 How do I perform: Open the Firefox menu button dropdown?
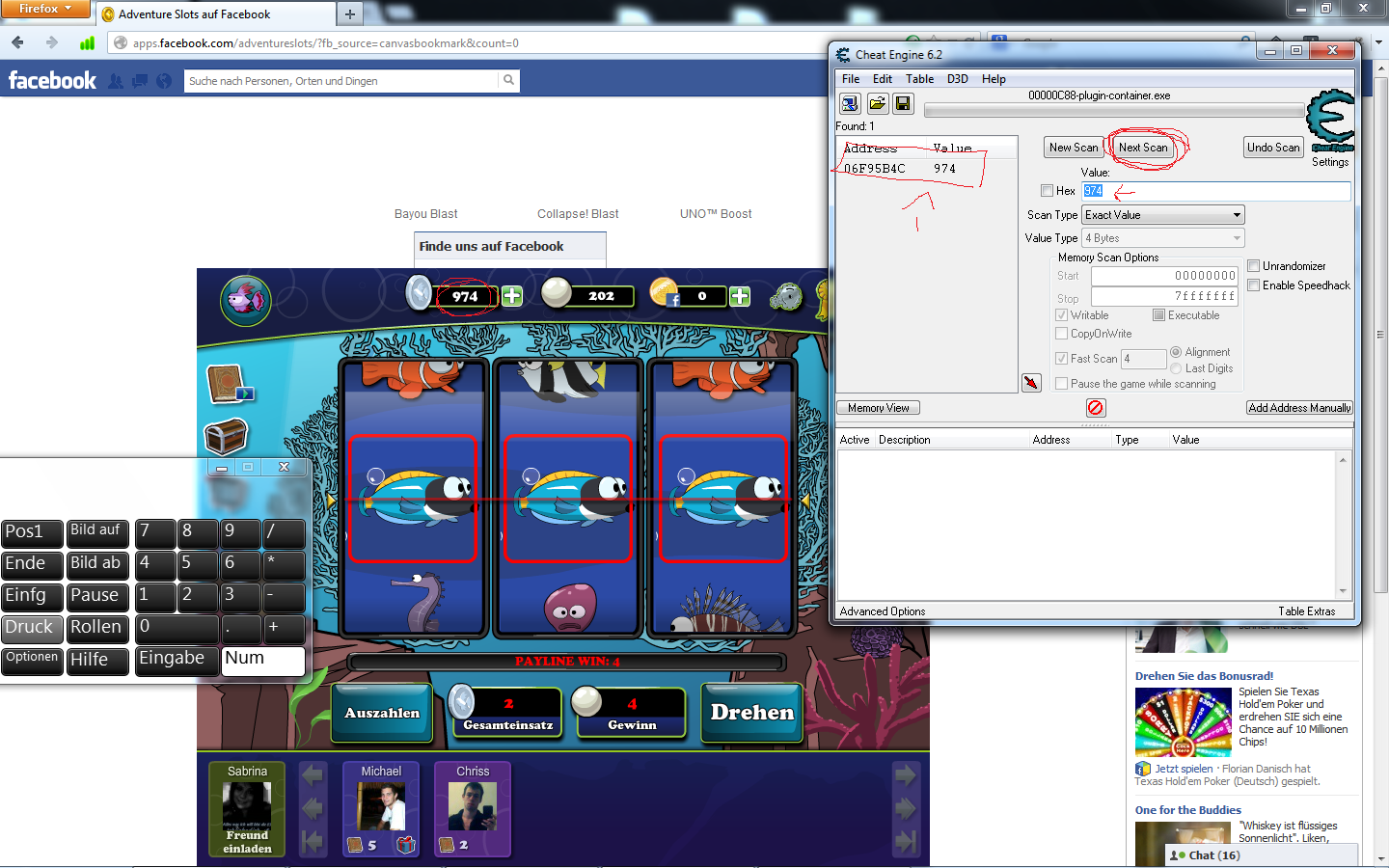click(x=44, y=9)
